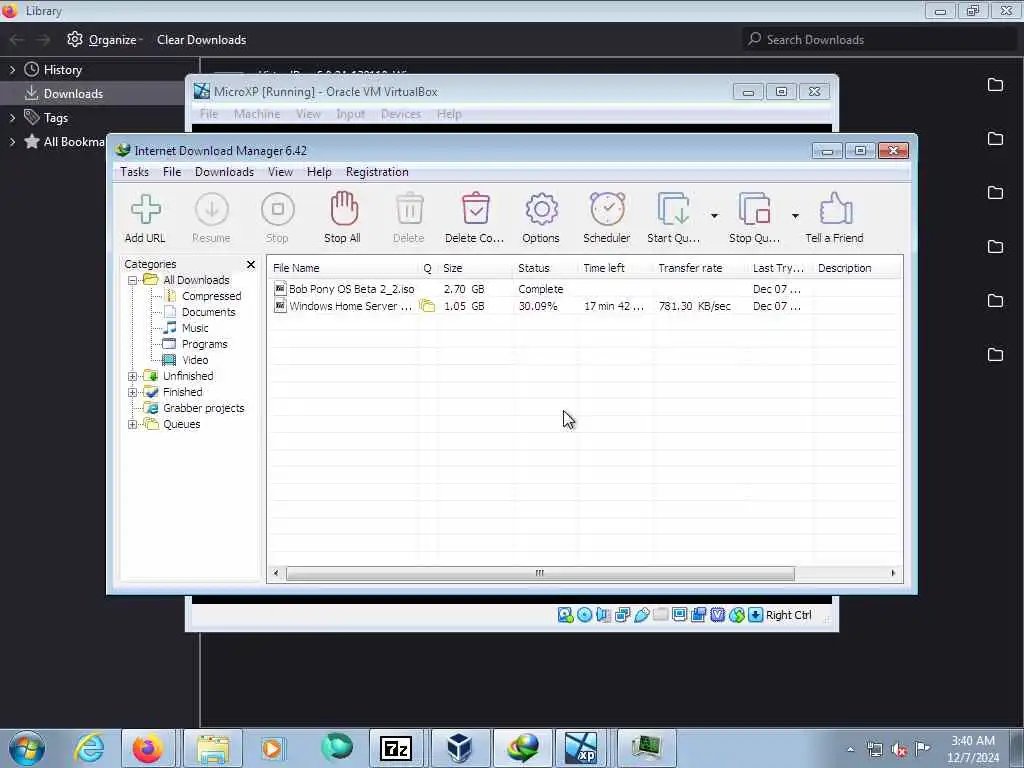The width and height of the screenshot is (1024, 768).
Task: Select the Documents category
Action: pos(208,312)
